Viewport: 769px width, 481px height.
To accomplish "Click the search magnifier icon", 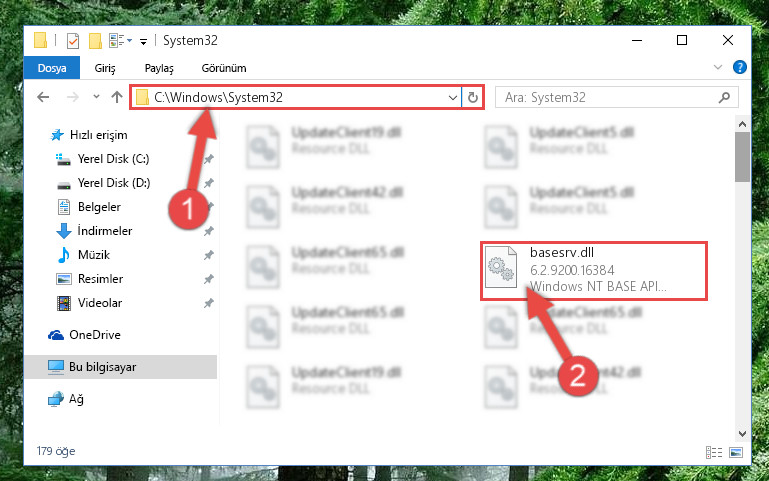I will 724,98.
